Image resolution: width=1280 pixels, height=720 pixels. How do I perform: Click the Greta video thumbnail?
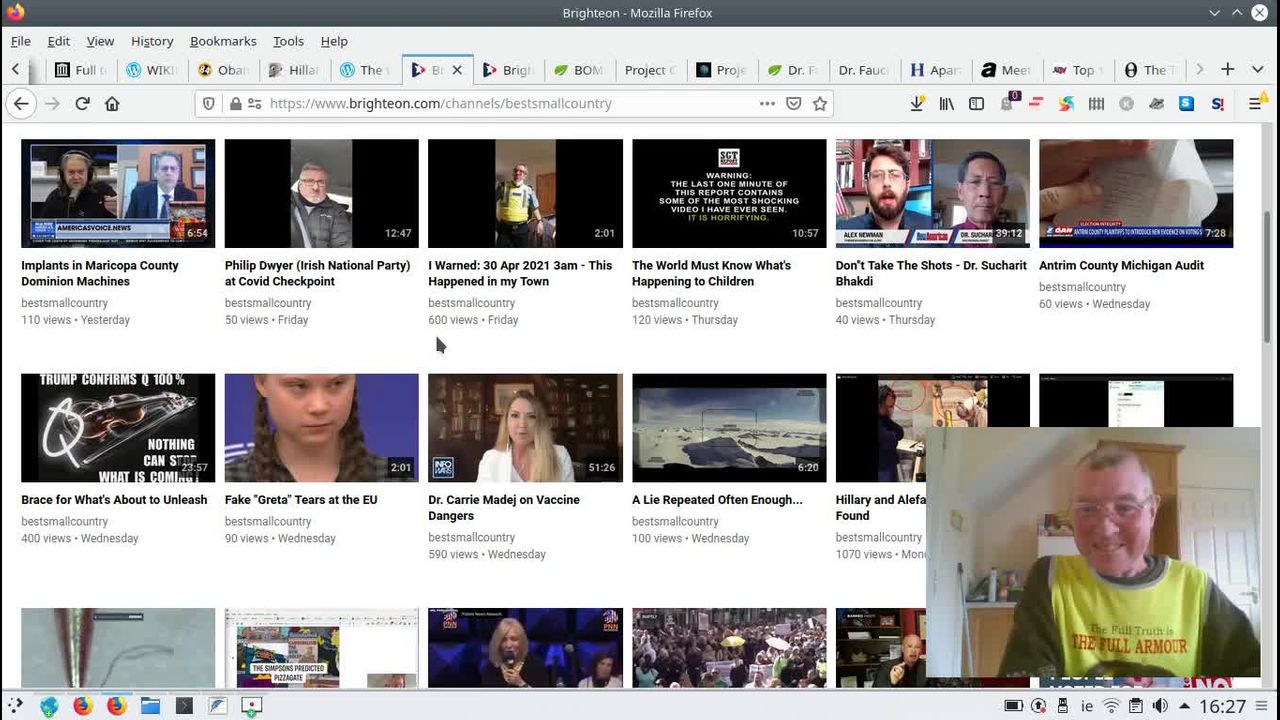(321, 428)
